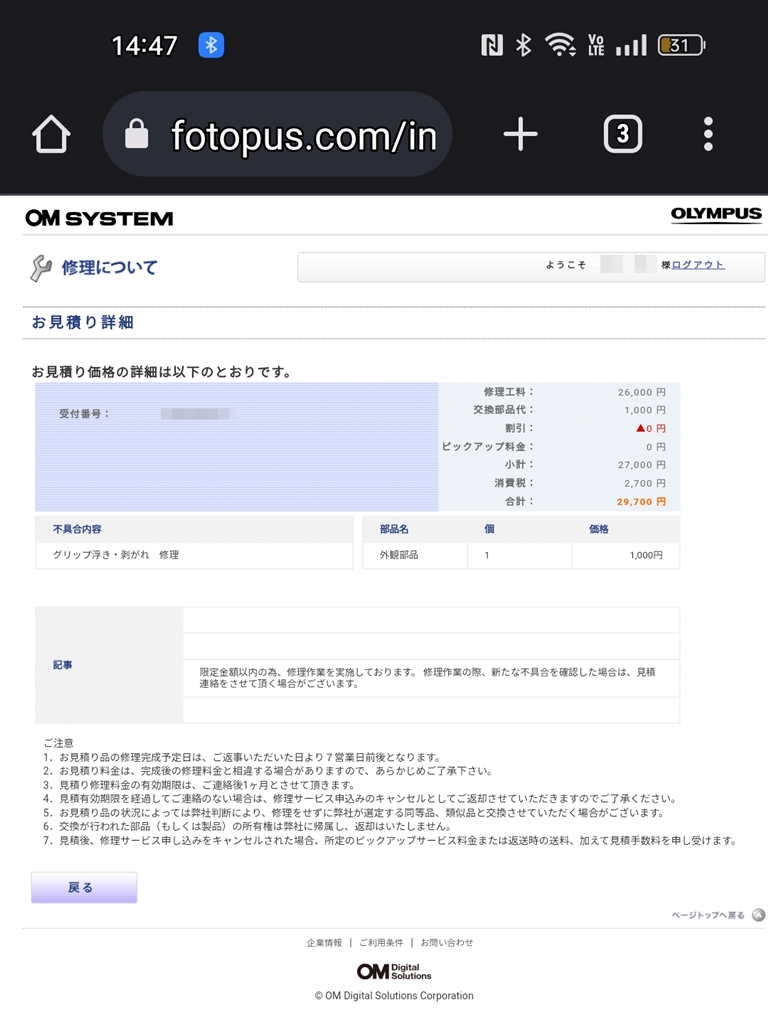
Task: Click the 交換部品代 1,000 円 value
Action: 645,410
